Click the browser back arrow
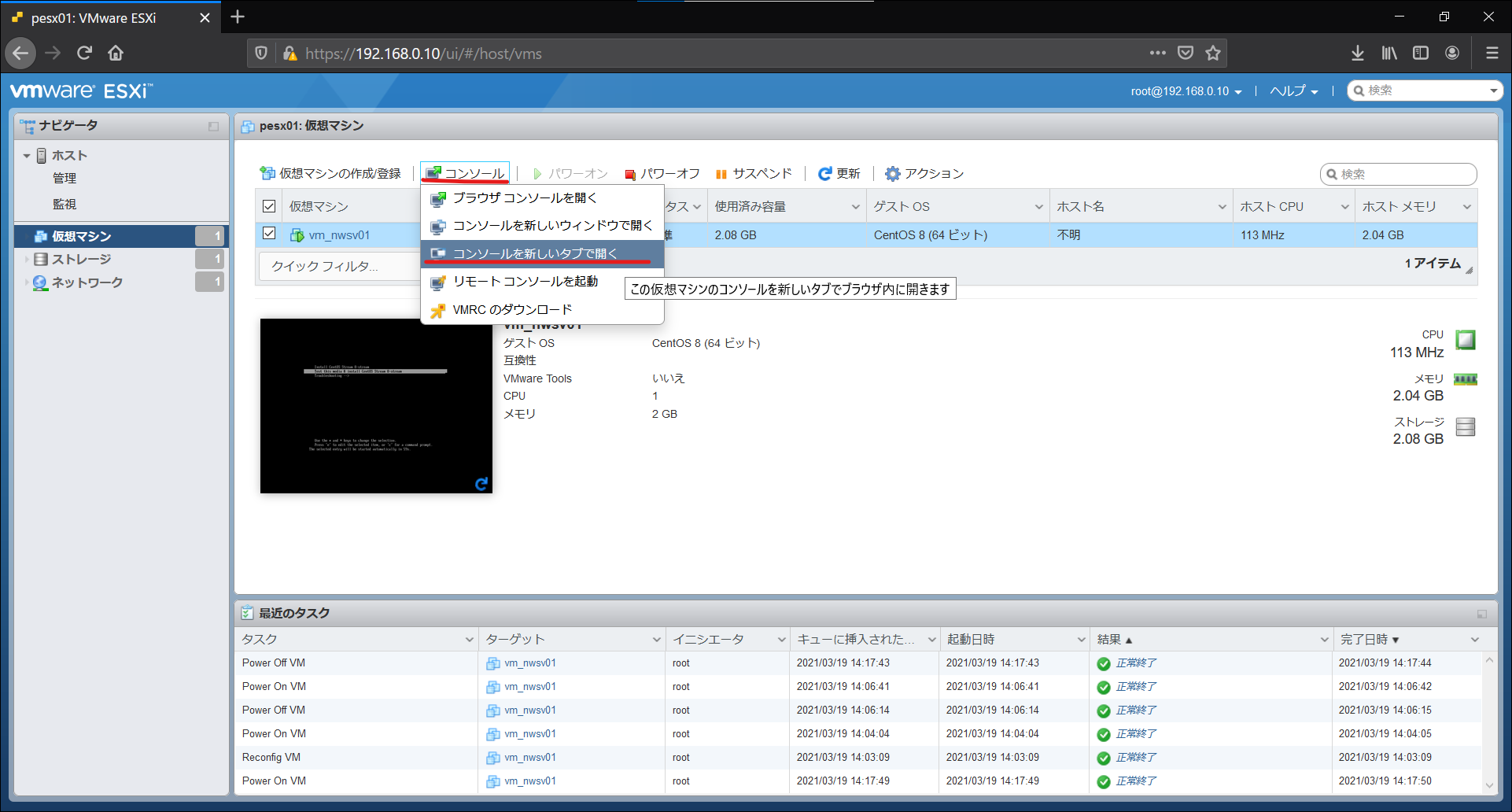 (x=21, y=54)
